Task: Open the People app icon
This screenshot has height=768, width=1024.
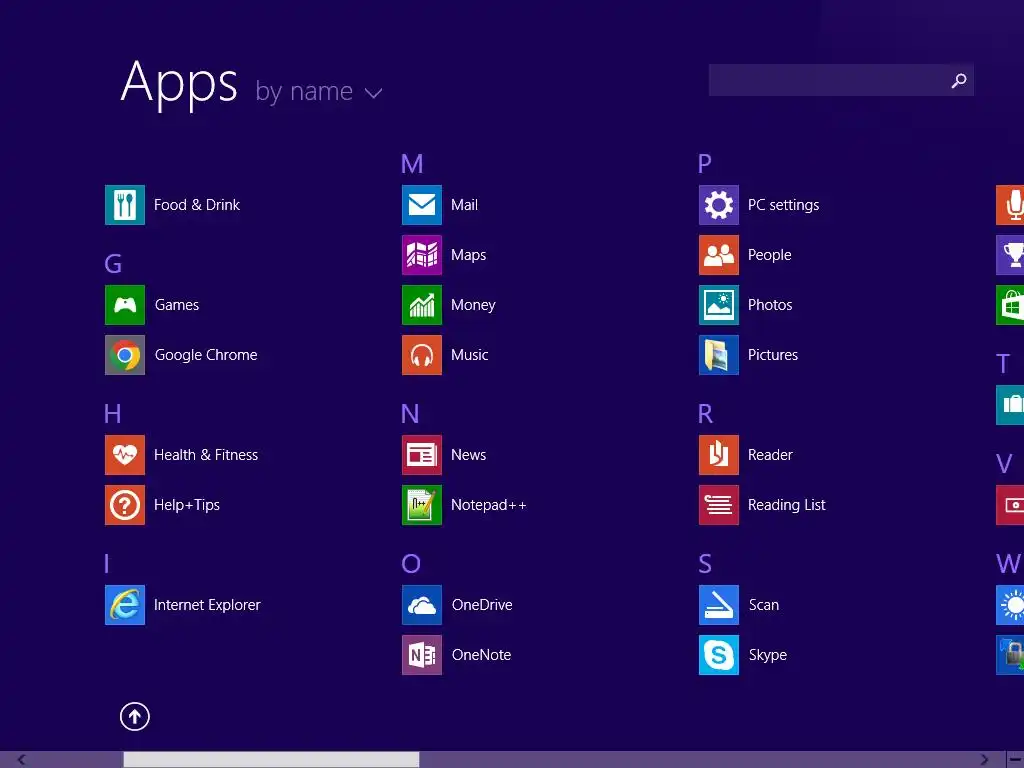Action: click(719, 255)
